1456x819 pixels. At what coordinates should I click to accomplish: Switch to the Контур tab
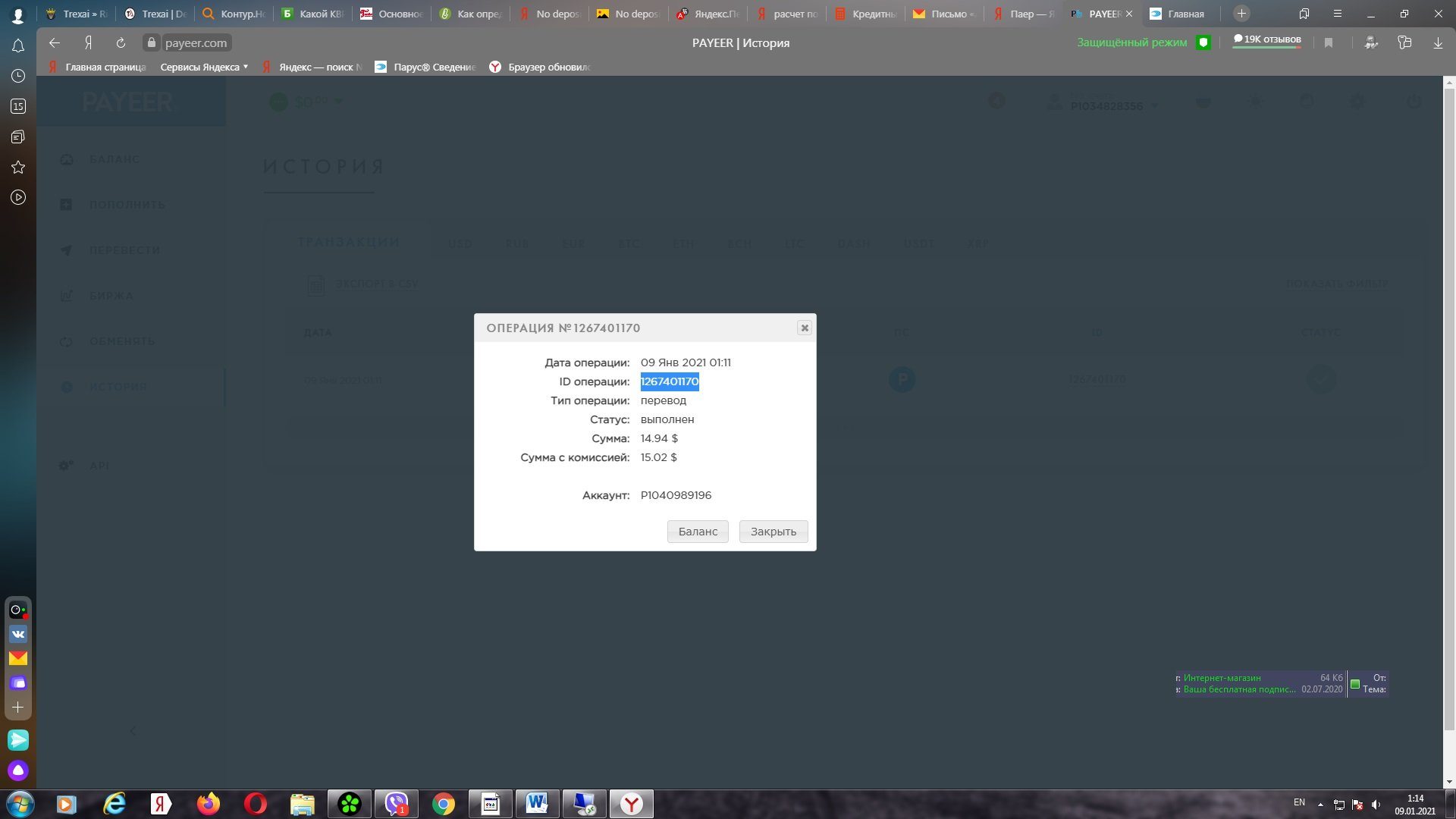coord(234,14)
